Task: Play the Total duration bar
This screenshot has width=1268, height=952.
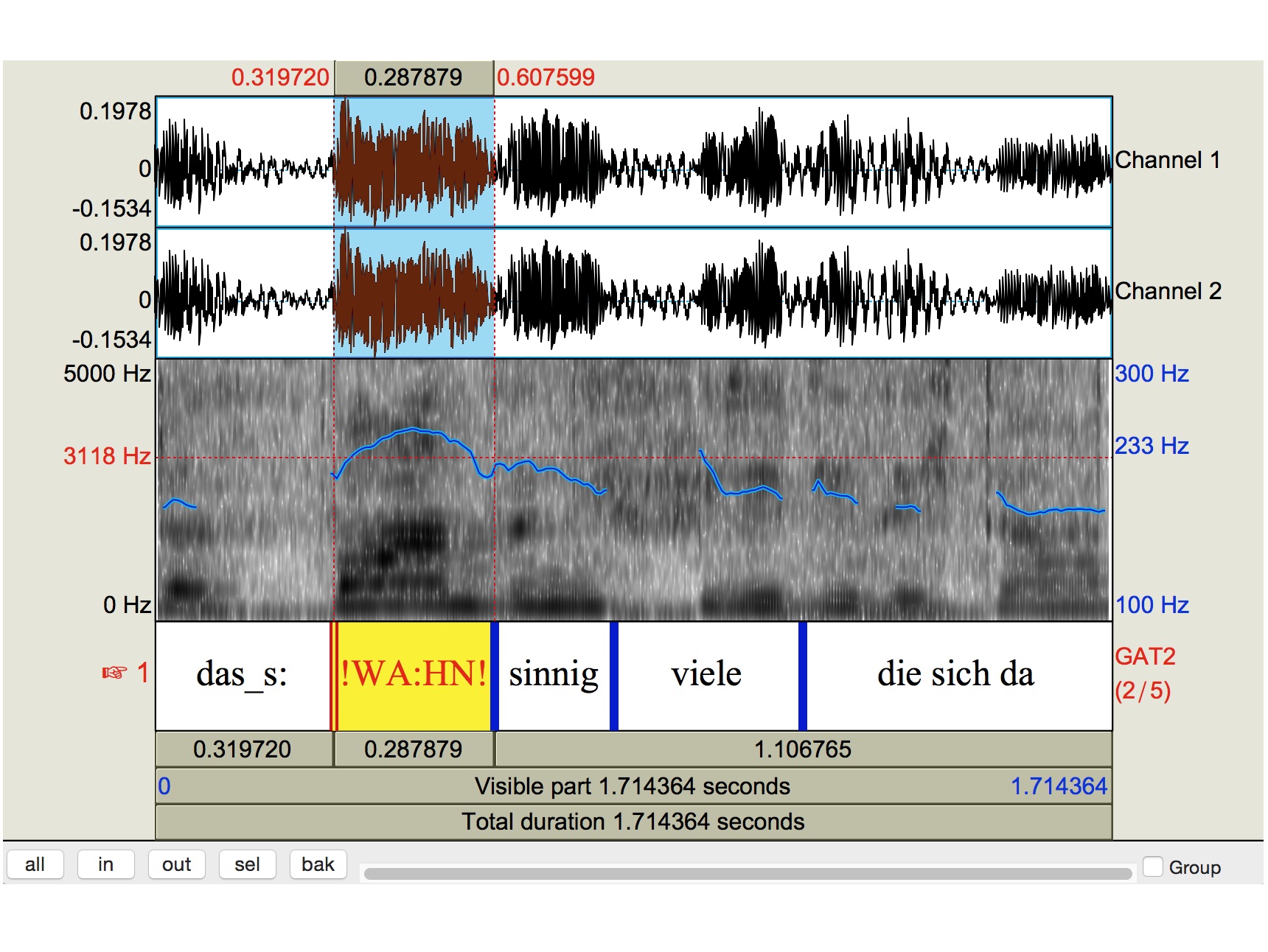Action: click(x=633, y=822)
